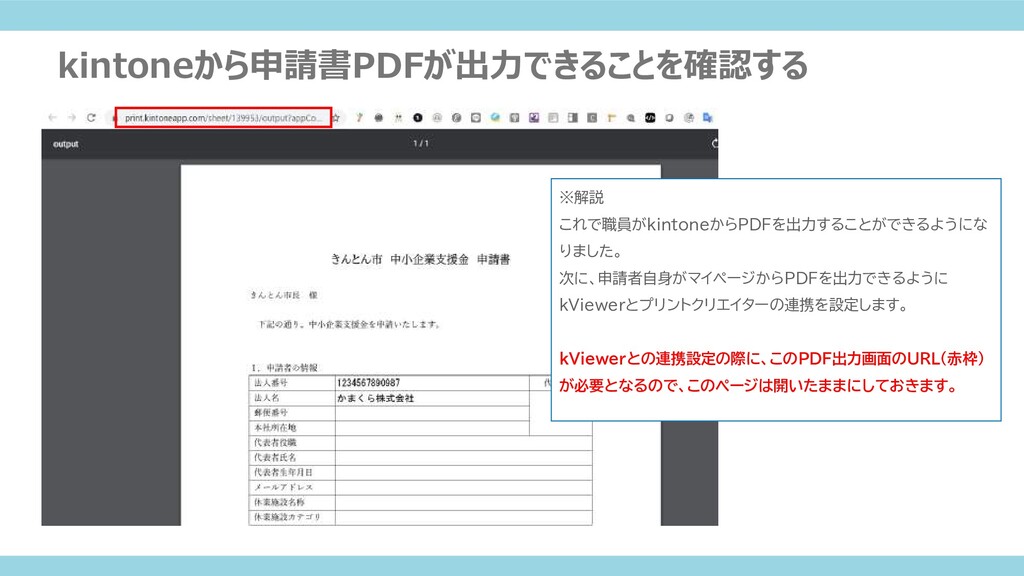Click the '法人名' row label

(x=267, y=398)
